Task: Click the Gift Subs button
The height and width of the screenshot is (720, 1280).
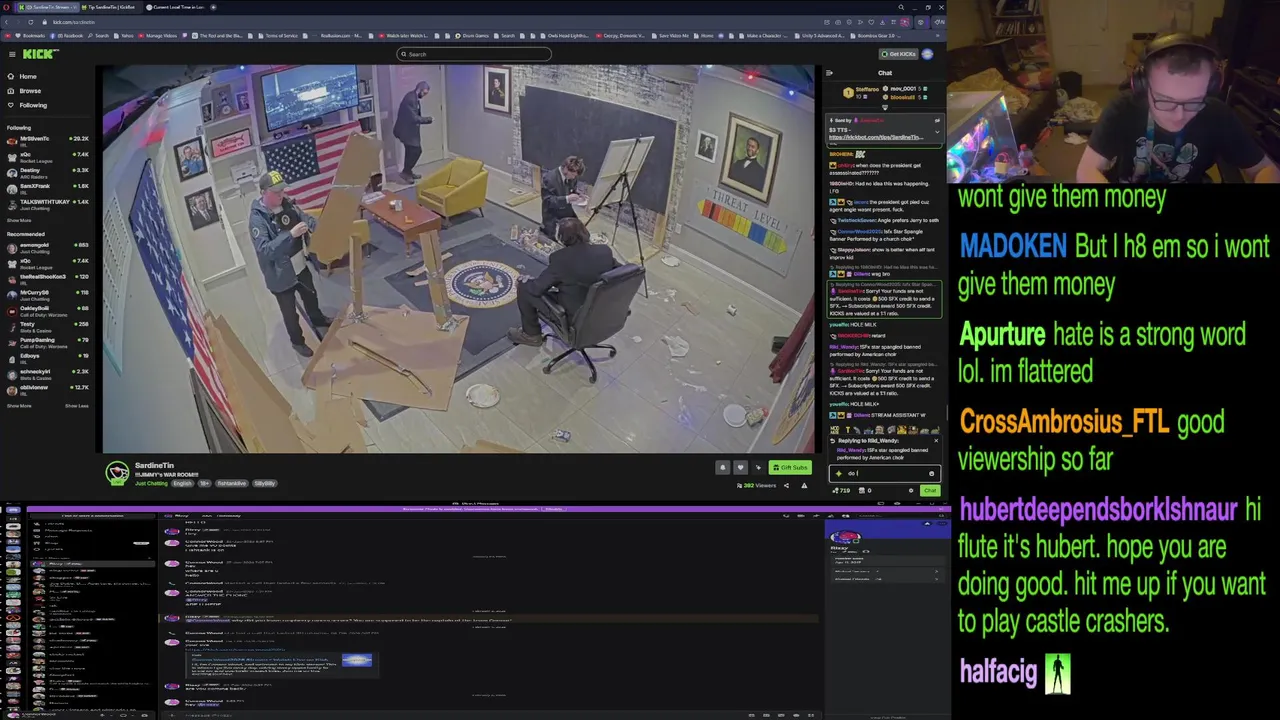Action: (x=789, y=467)
